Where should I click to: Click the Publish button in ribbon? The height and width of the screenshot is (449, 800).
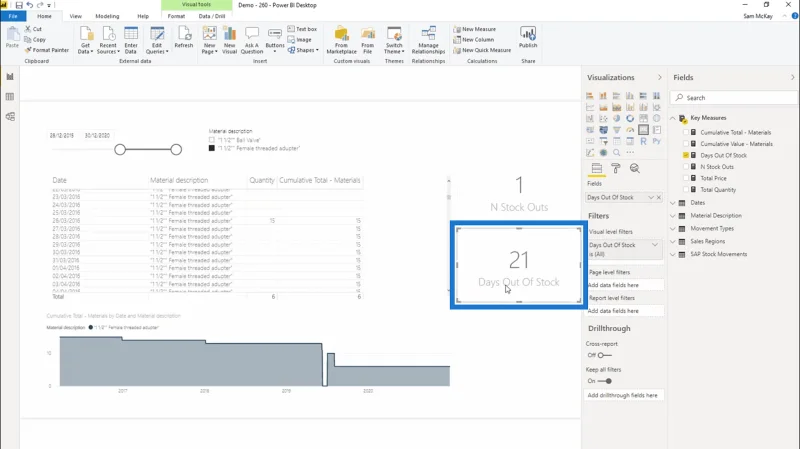coord(528,37)
